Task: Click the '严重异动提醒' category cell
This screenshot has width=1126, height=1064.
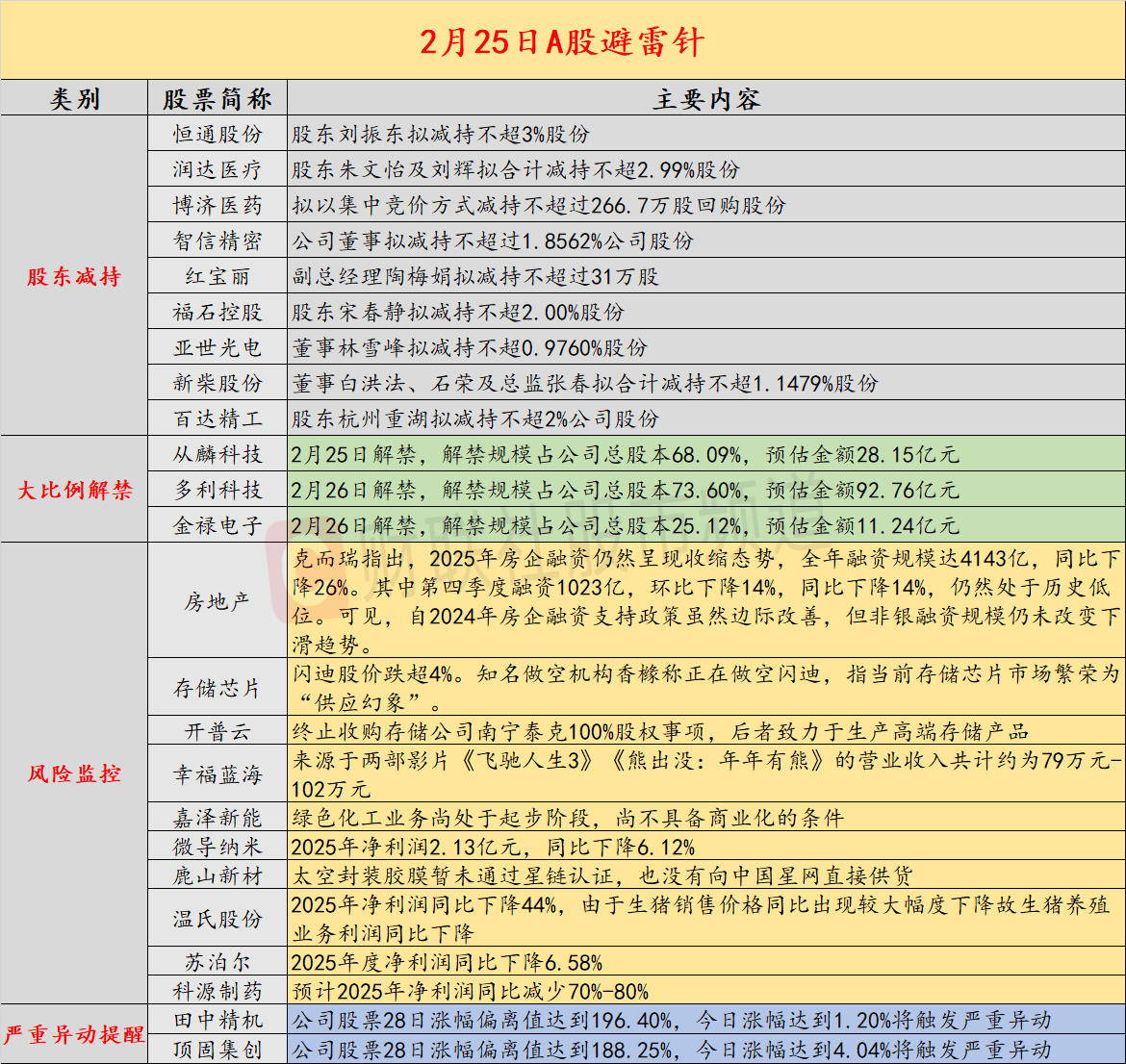Action: pyautogui.click(x=74, y=1034)
